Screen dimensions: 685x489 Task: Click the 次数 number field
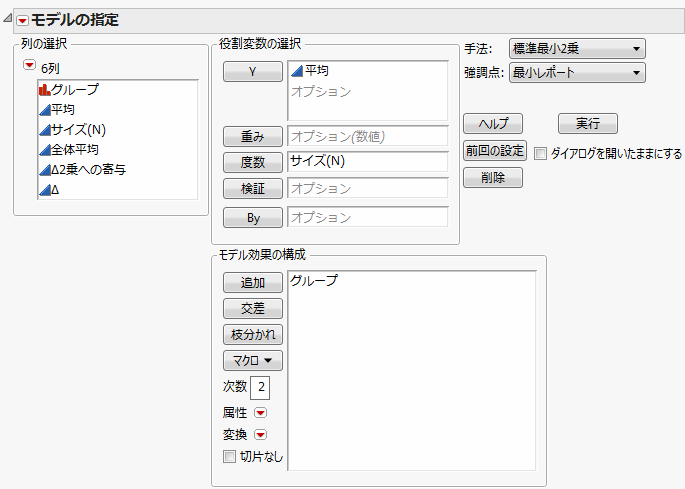(x=261, y=386)
